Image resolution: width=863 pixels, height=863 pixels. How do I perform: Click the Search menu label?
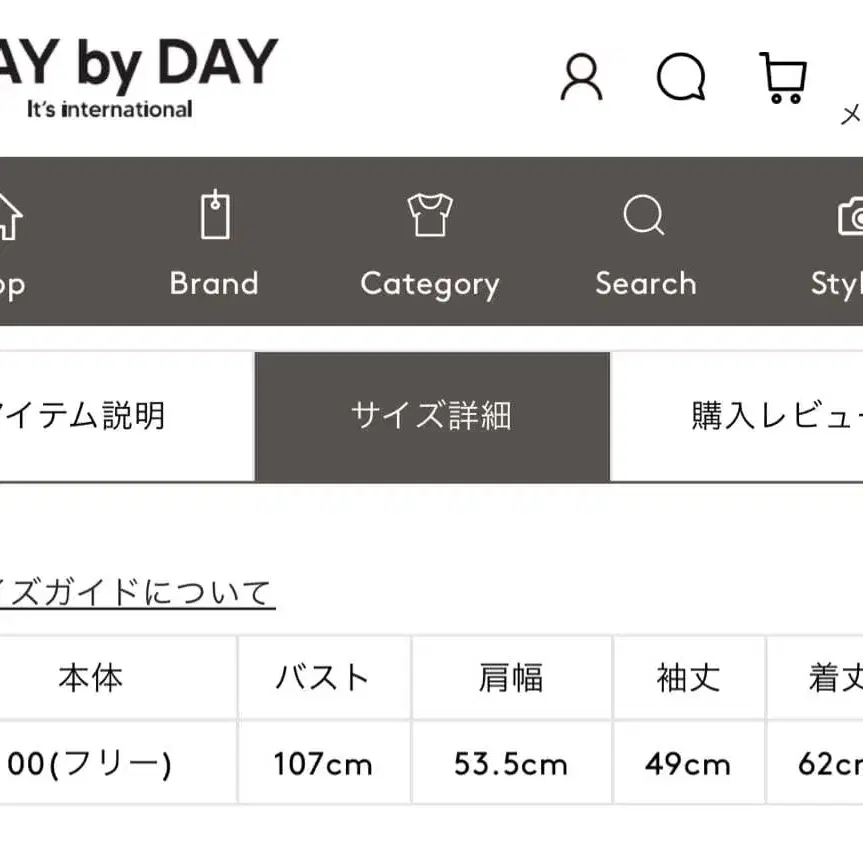[646, 284]
